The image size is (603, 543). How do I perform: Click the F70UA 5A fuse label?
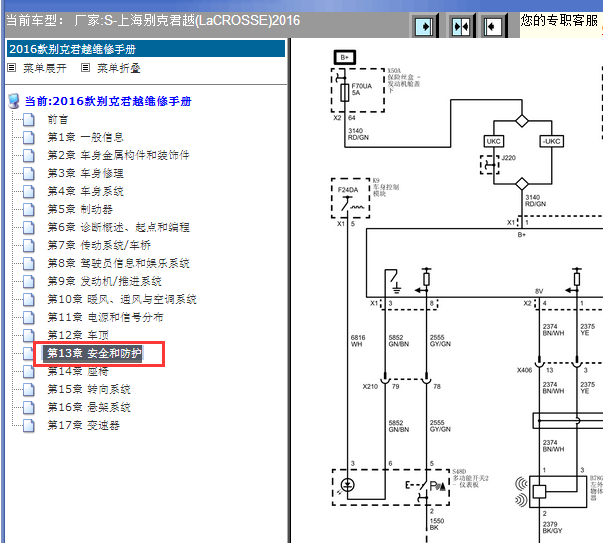pos(361,89)
